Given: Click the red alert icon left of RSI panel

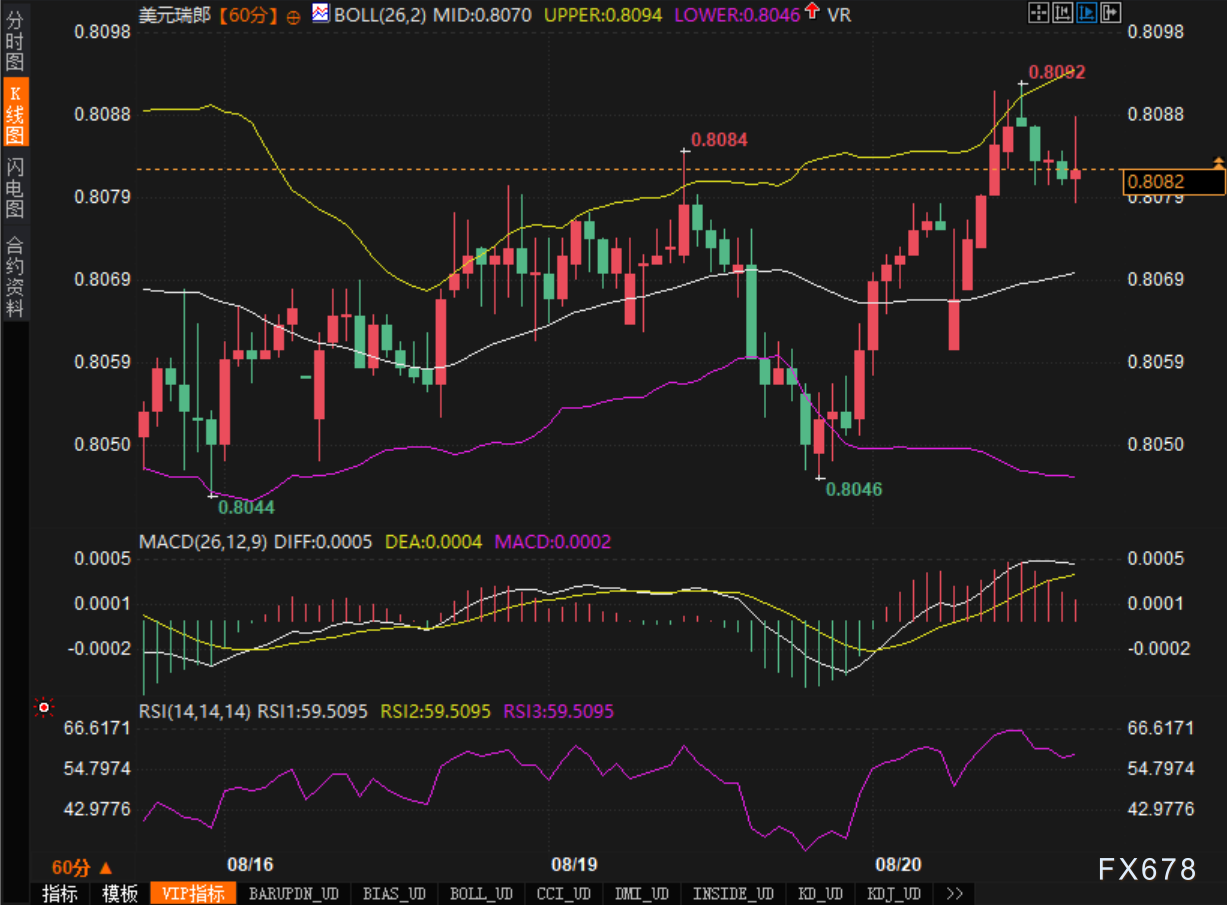Looking at the screenshot, I should [43, 708].
